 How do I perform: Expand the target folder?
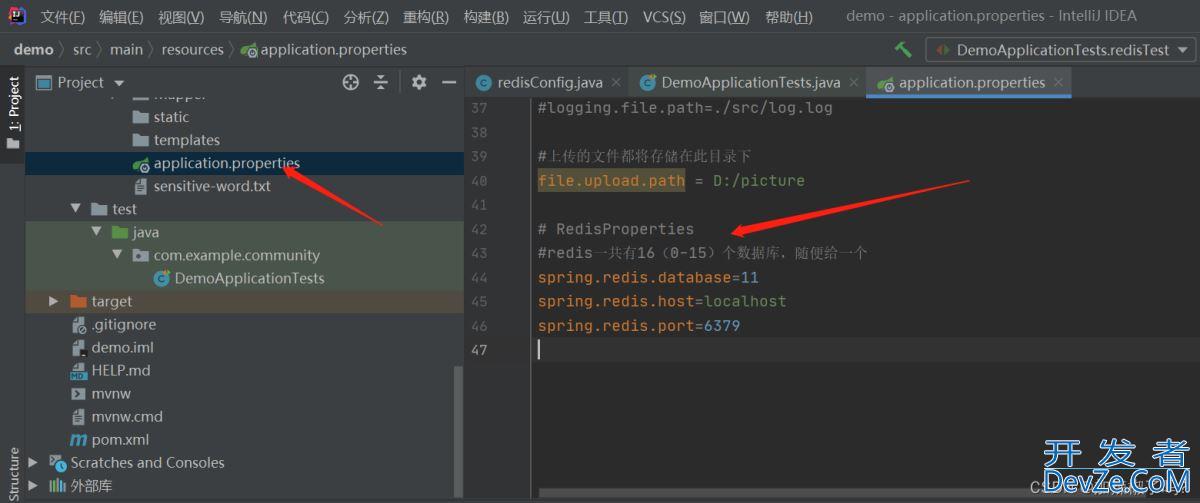point(54,301)
